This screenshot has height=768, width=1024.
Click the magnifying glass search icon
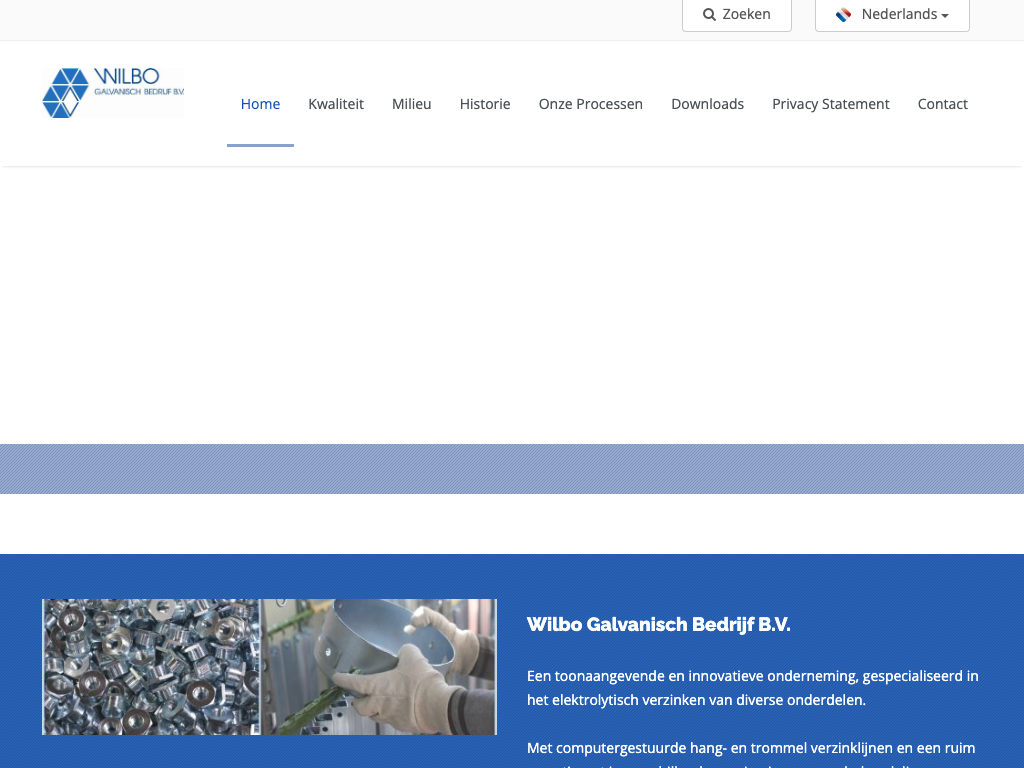(709, 15)
